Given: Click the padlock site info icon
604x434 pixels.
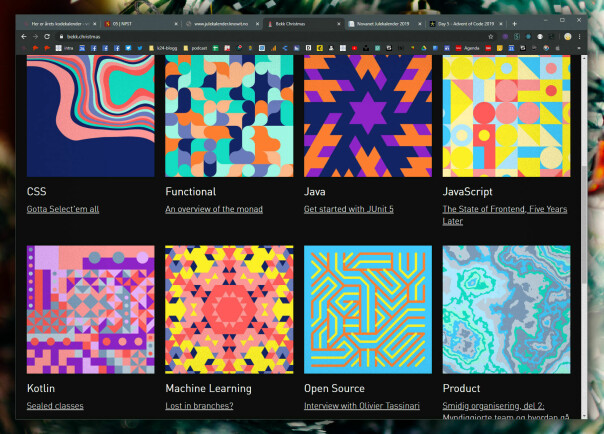Looking at the screenshot, I should 61,37.
